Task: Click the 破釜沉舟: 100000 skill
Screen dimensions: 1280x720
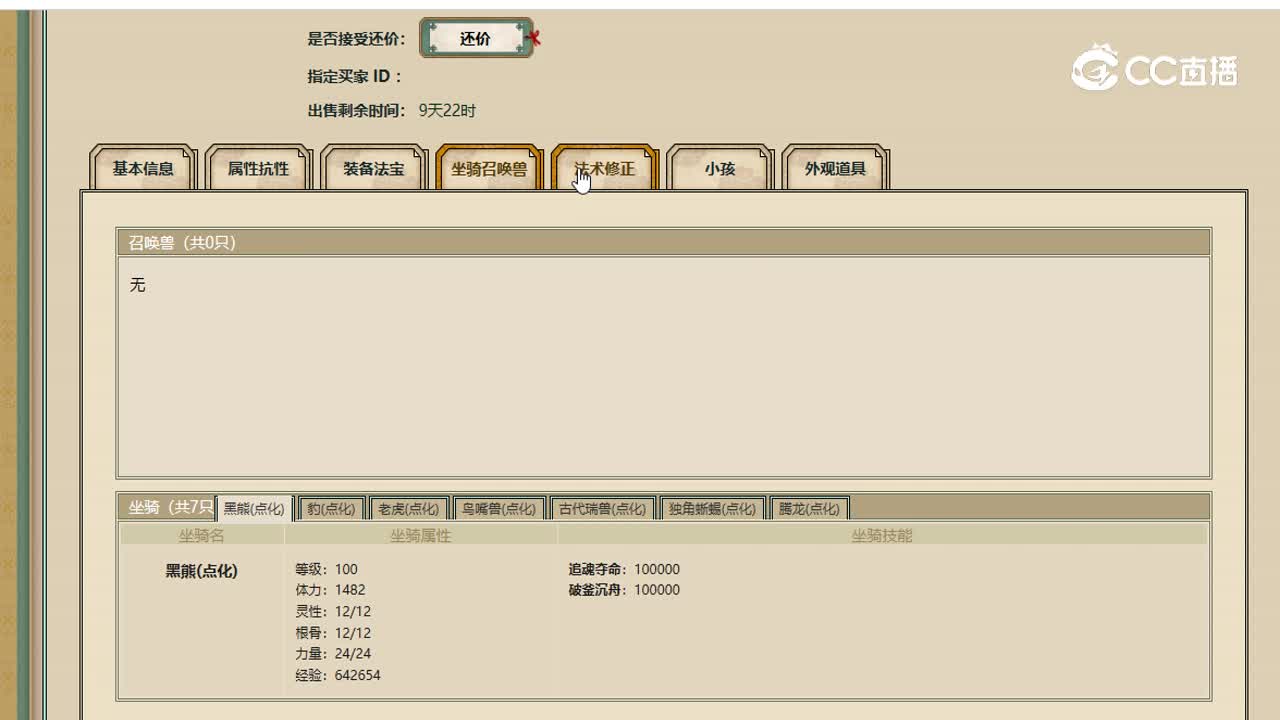Action: pos(624,590)
